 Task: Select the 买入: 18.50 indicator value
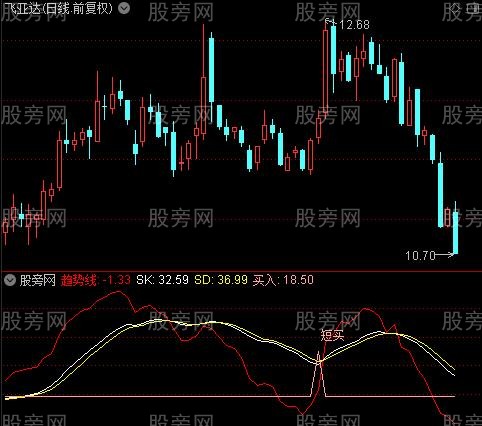[x=283, y=280]
